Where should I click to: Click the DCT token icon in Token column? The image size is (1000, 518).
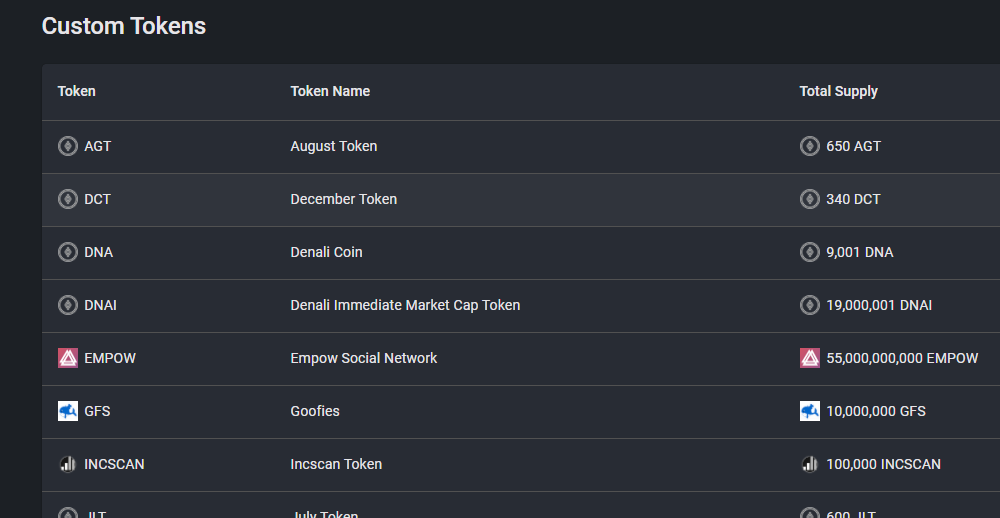point(68,199)
